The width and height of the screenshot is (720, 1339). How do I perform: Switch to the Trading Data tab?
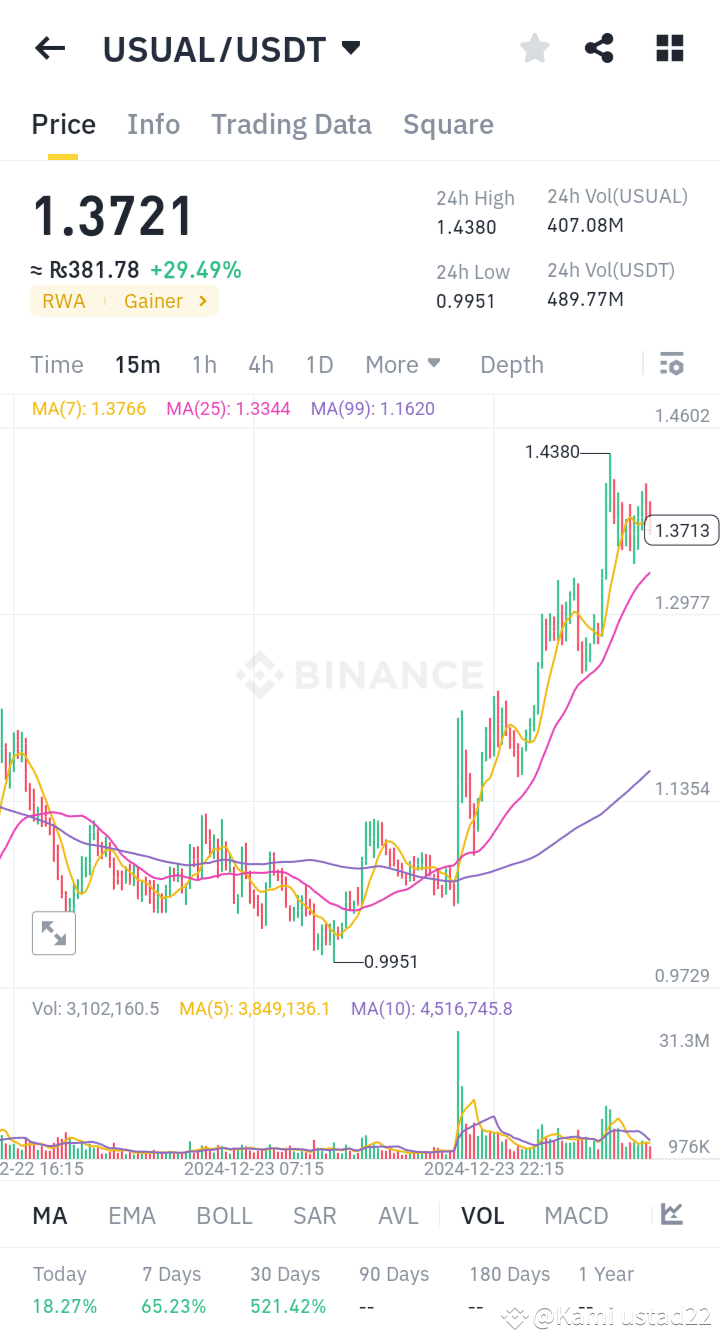[x=291, y=124]
